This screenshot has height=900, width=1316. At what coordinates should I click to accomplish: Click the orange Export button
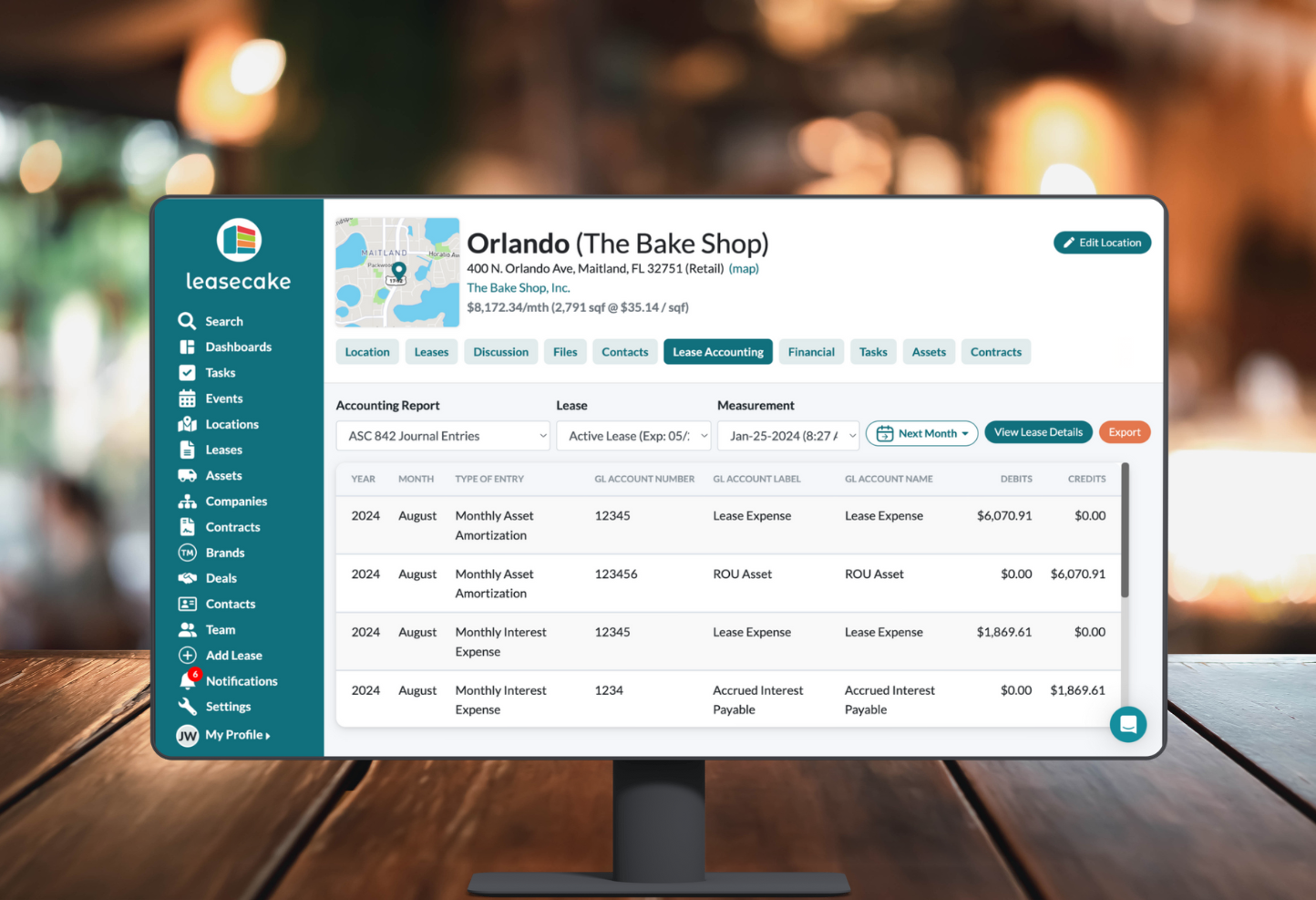coord(1125,432)
